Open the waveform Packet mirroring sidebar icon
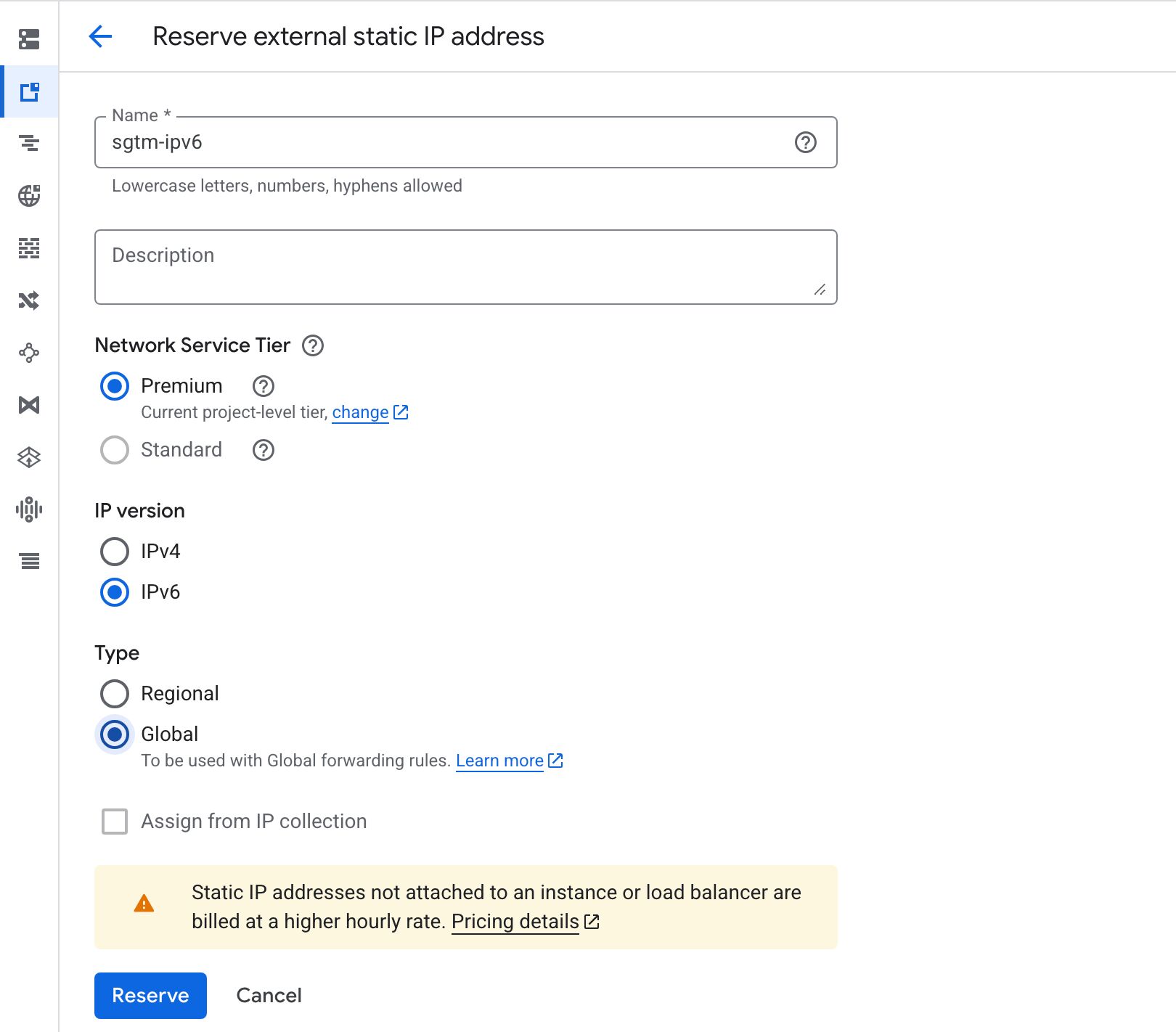This screenshot has width=1176, height=1032. [x=29, y=509]
